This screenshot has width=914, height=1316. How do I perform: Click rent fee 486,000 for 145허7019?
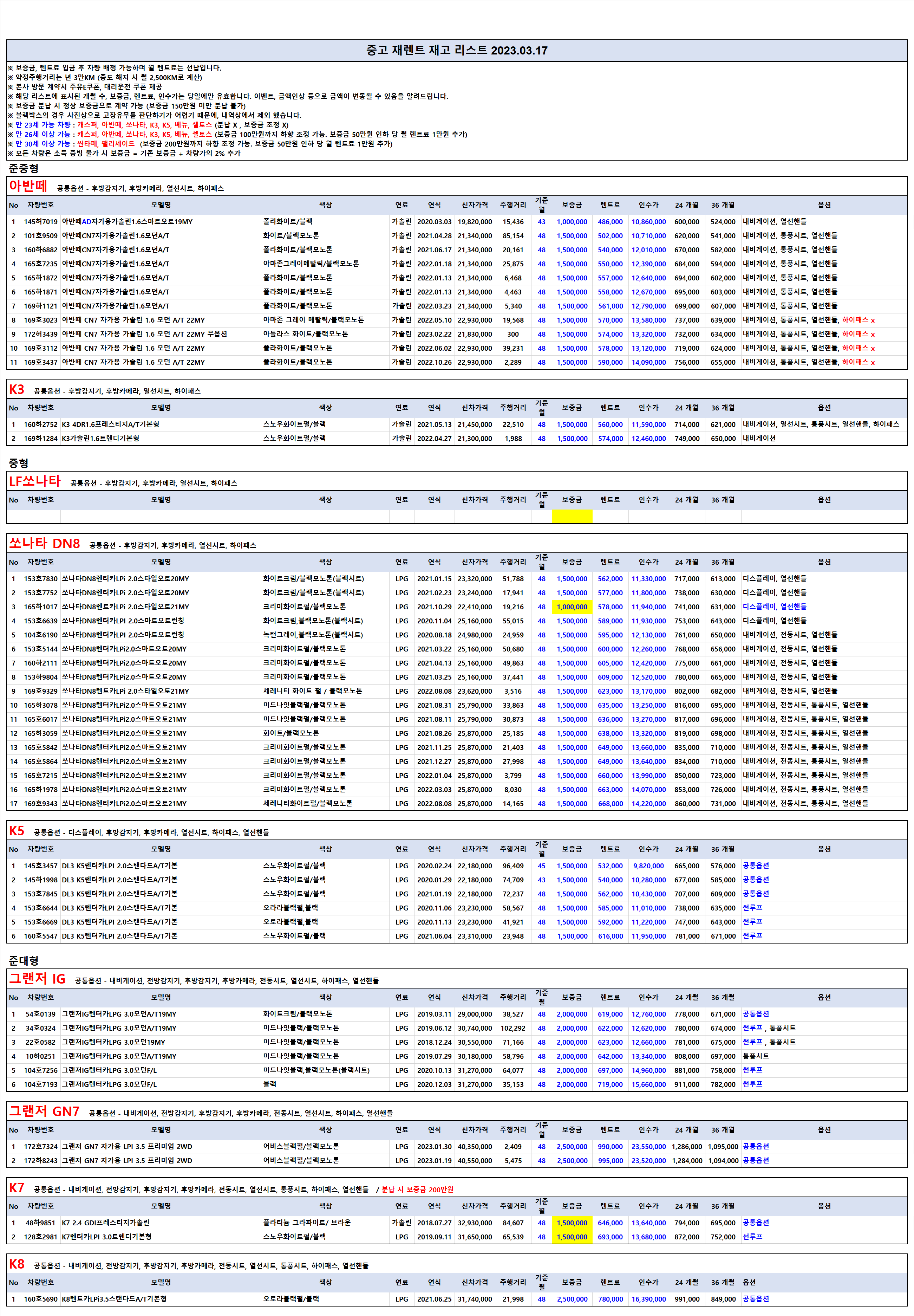pyautogui.click(x=610, y=222)
